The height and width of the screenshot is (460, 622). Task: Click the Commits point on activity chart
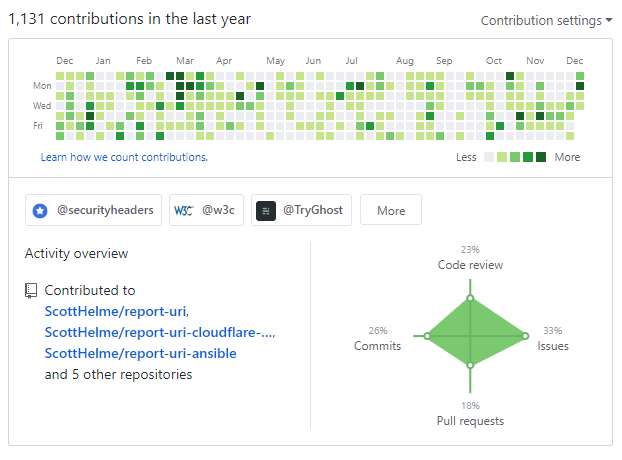pyautogui.click(x=427, y=336)
